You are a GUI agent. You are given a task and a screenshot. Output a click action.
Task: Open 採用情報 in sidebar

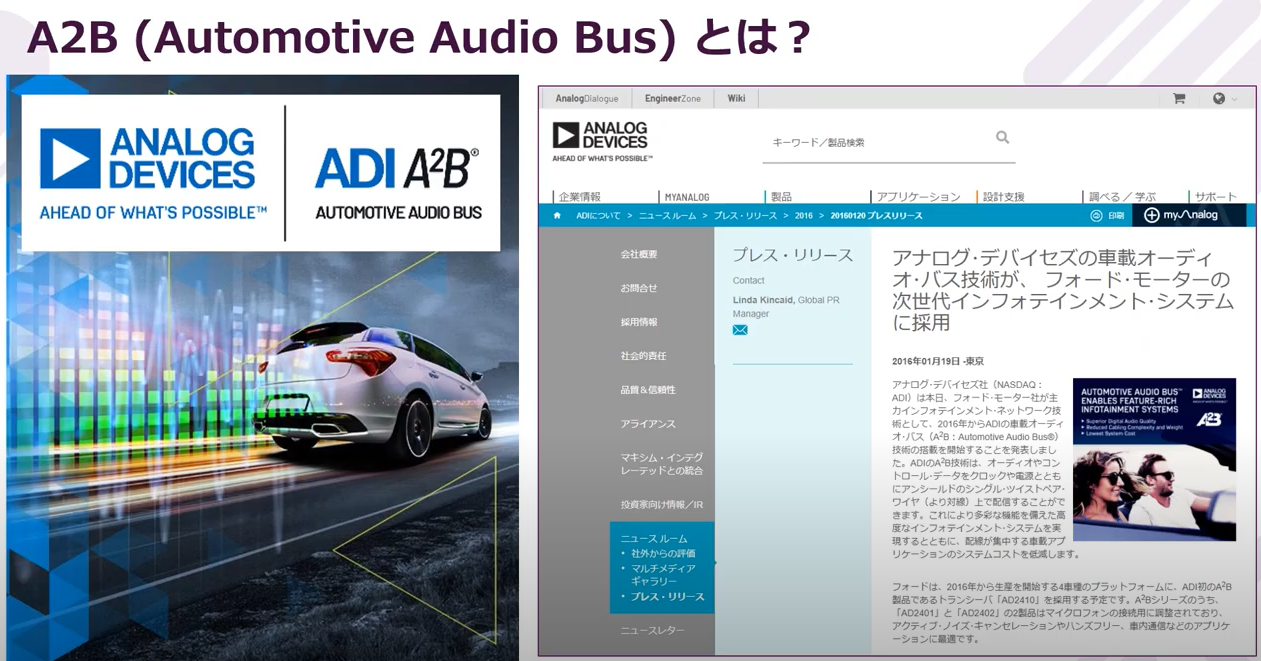pyautogui.click(x=639, y=322)
